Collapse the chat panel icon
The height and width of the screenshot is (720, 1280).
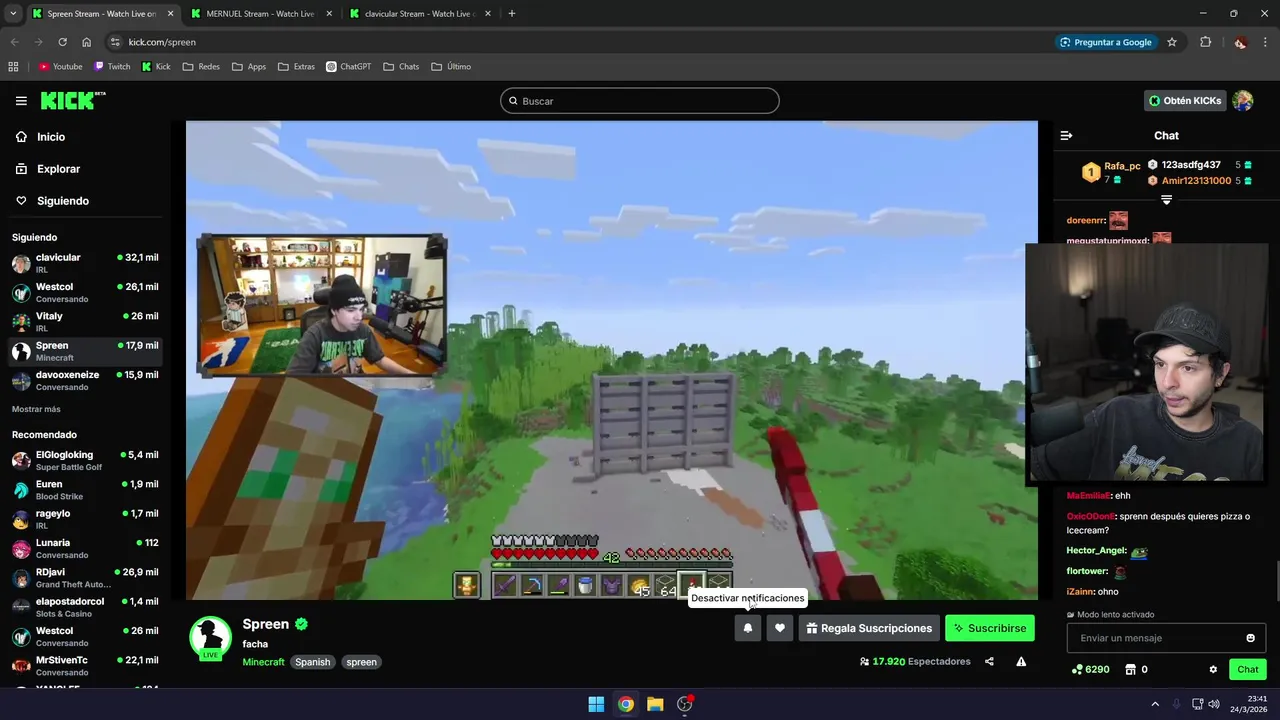click(x=1066, y=135)
